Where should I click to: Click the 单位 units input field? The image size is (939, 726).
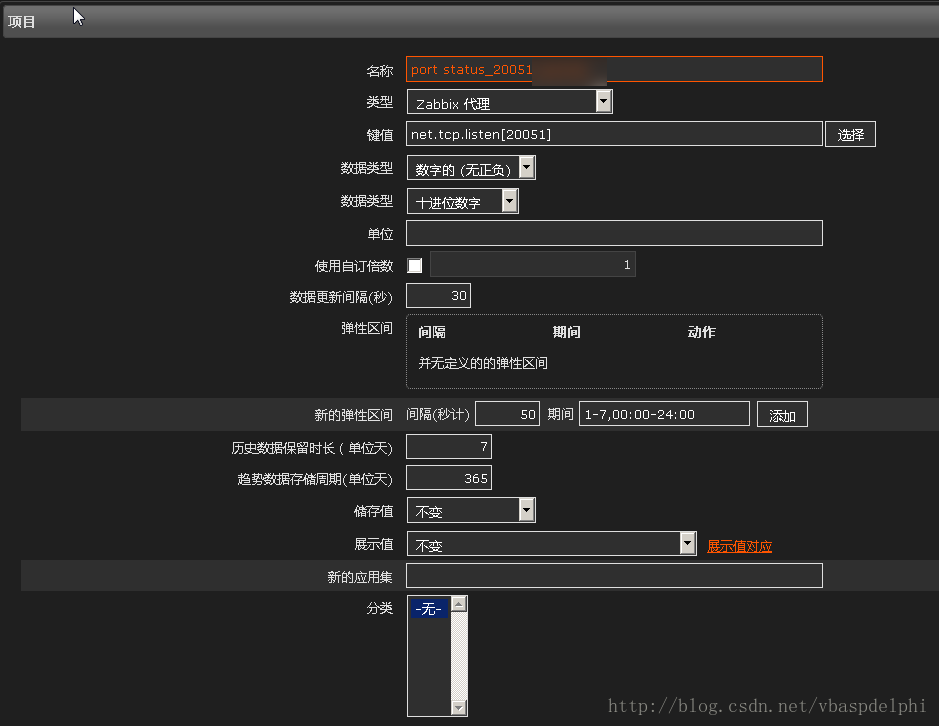tap(614, 233)
